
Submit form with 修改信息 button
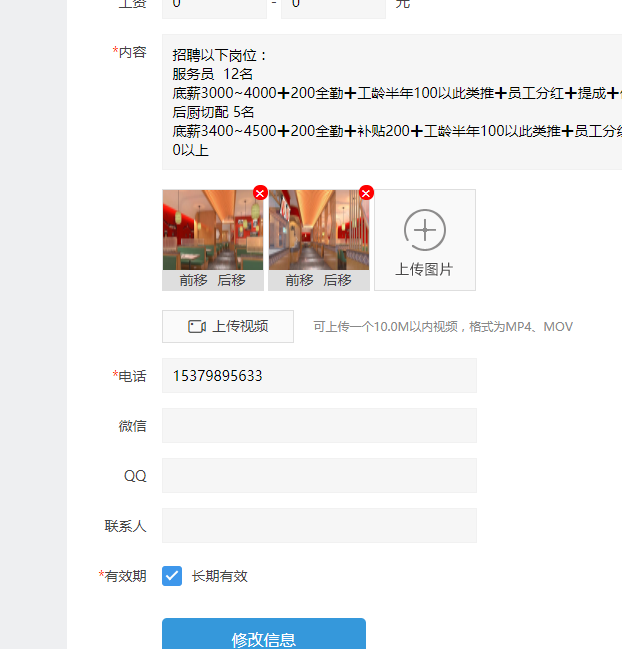264,638
